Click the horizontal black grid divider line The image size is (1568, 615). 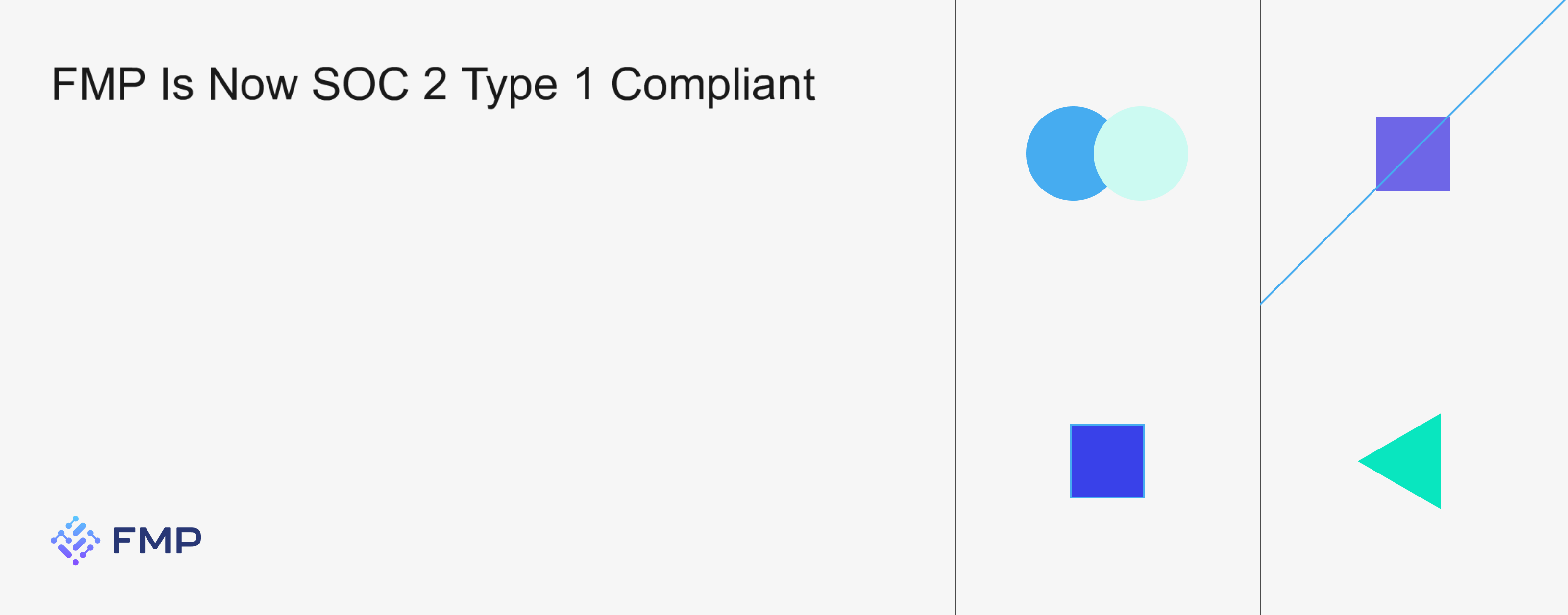(x=1108, y=308)
